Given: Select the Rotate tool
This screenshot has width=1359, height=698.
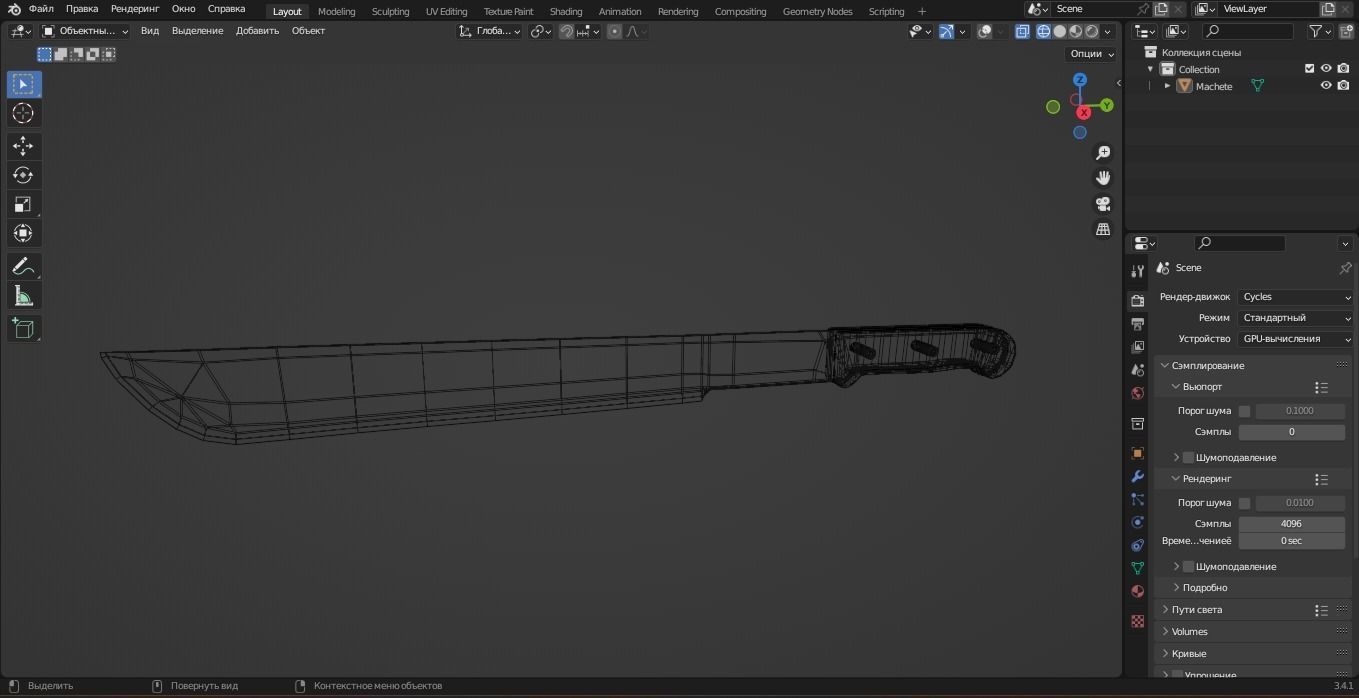Looking at the screenshot, I should 23,175.
